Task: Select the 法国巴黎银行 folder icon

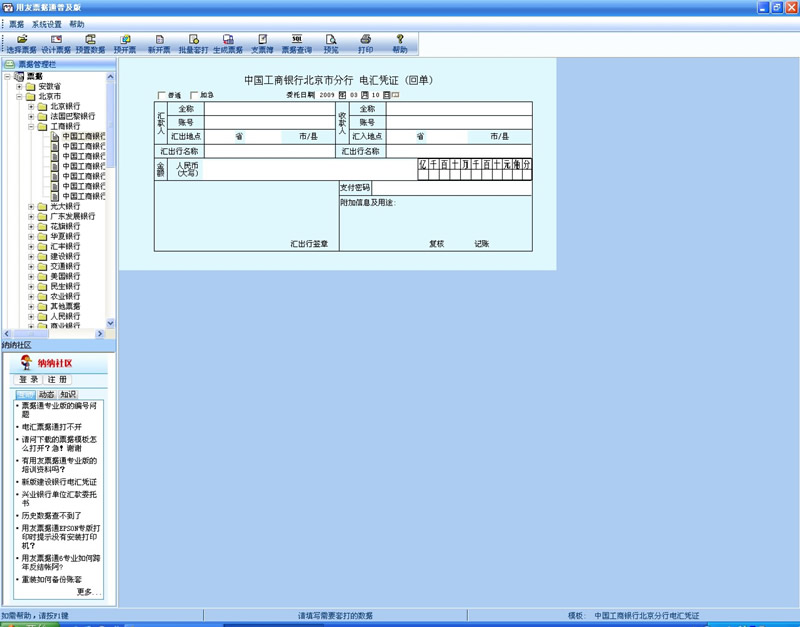Action: tap(42, 116)
